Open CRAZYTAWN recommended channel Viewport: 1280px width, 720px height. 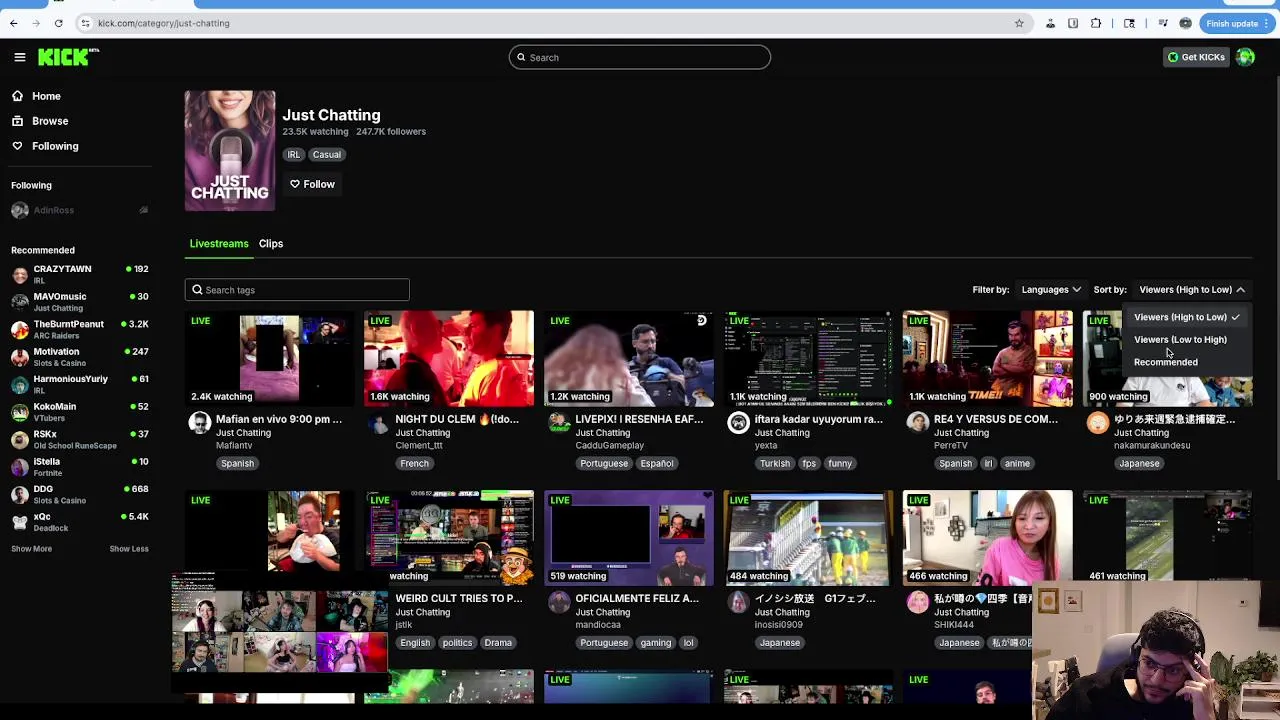click(x=80, y=274)
